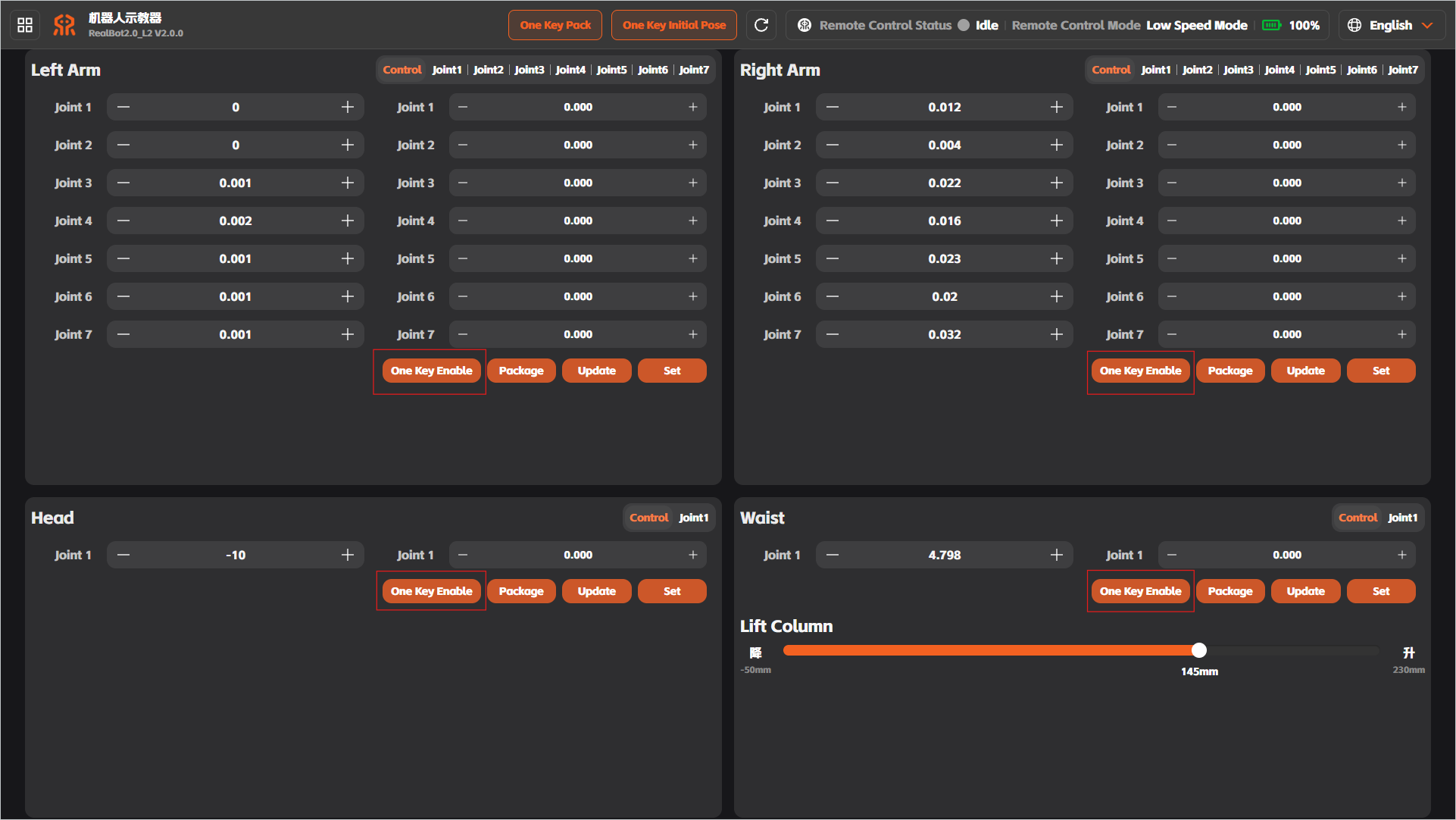Increase Left Arm Joint 1 position value
Viewport: 1456px width, 820px height.
click(348, 107)
